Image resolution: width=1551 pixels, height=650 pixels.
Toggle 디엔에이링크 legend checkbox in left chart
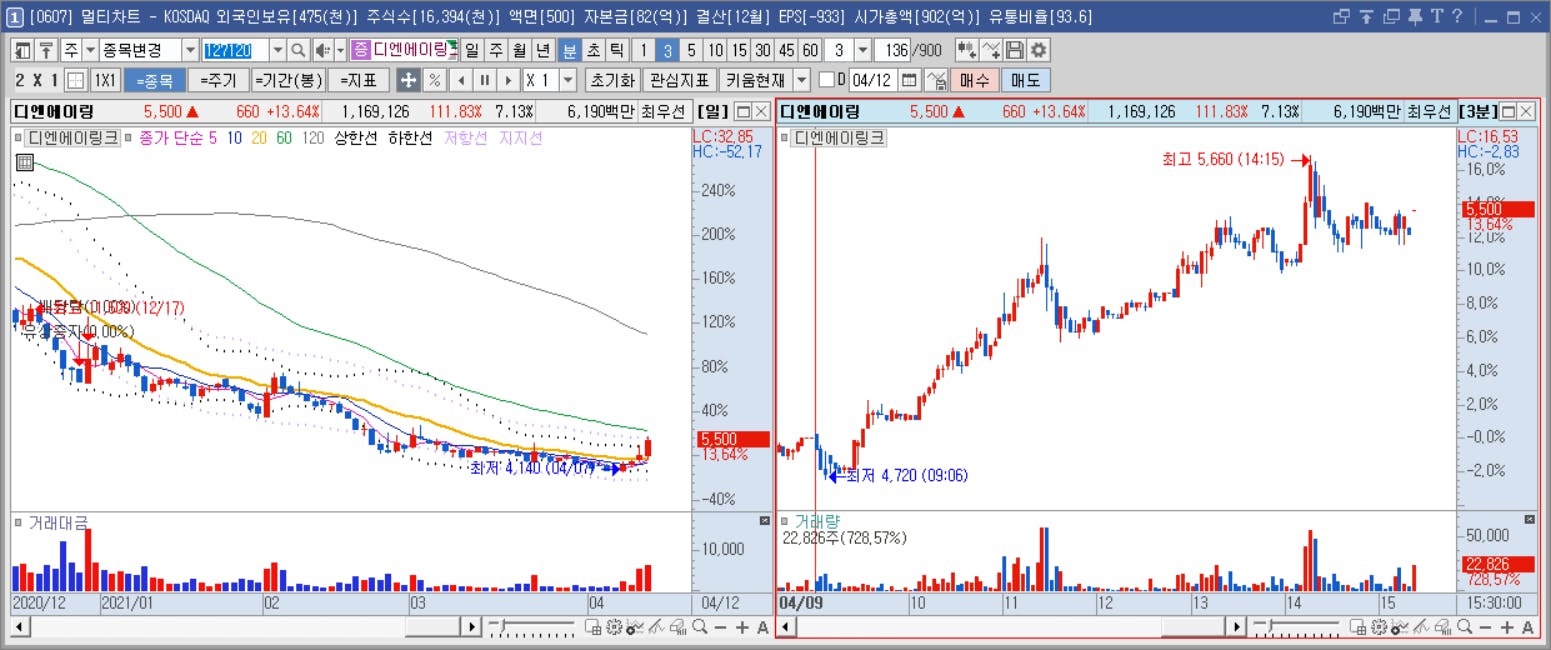tap(18, 138)
